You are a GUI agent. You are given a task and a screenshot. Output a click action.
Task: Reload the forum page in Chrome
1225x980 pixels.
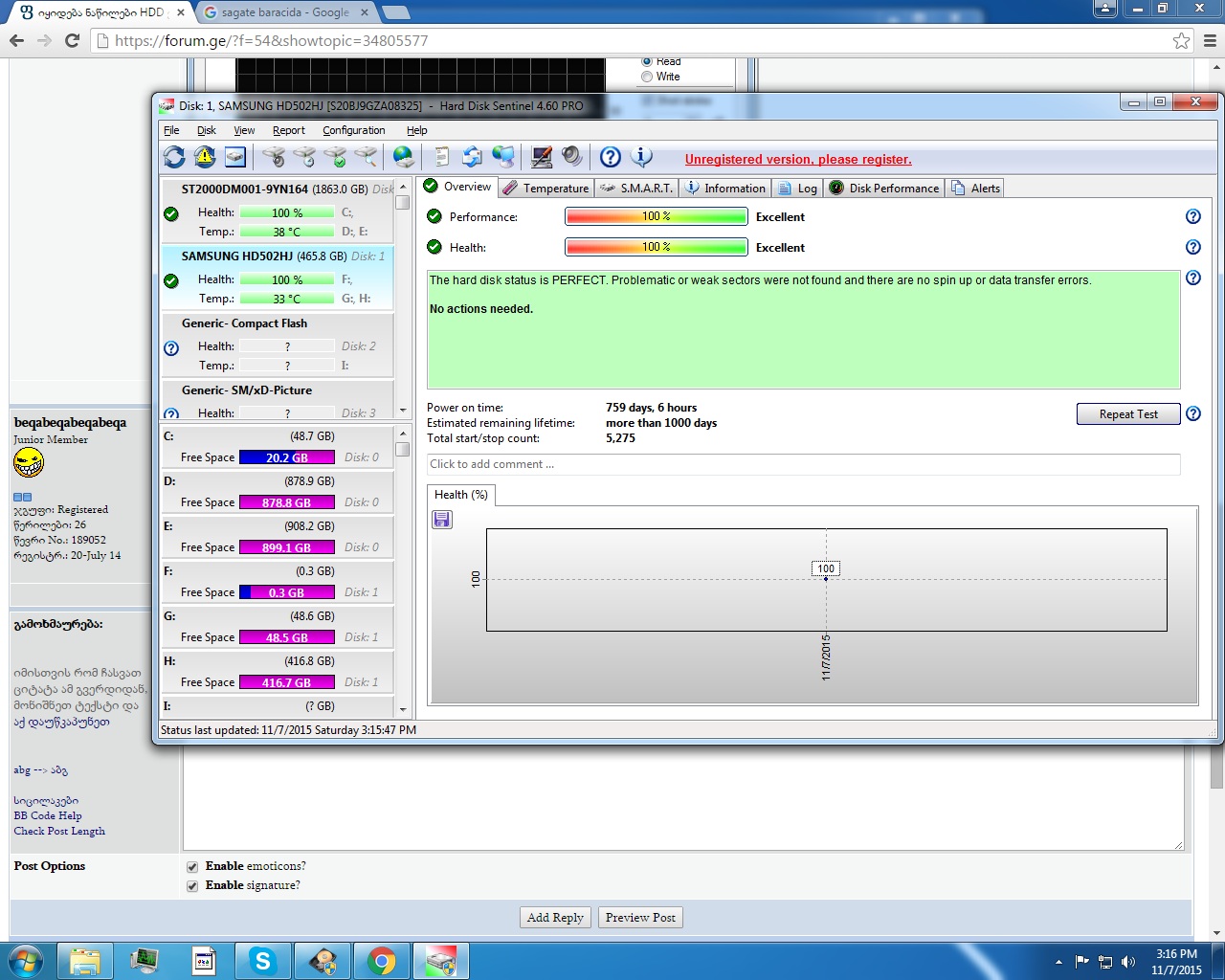pos(72,40)
